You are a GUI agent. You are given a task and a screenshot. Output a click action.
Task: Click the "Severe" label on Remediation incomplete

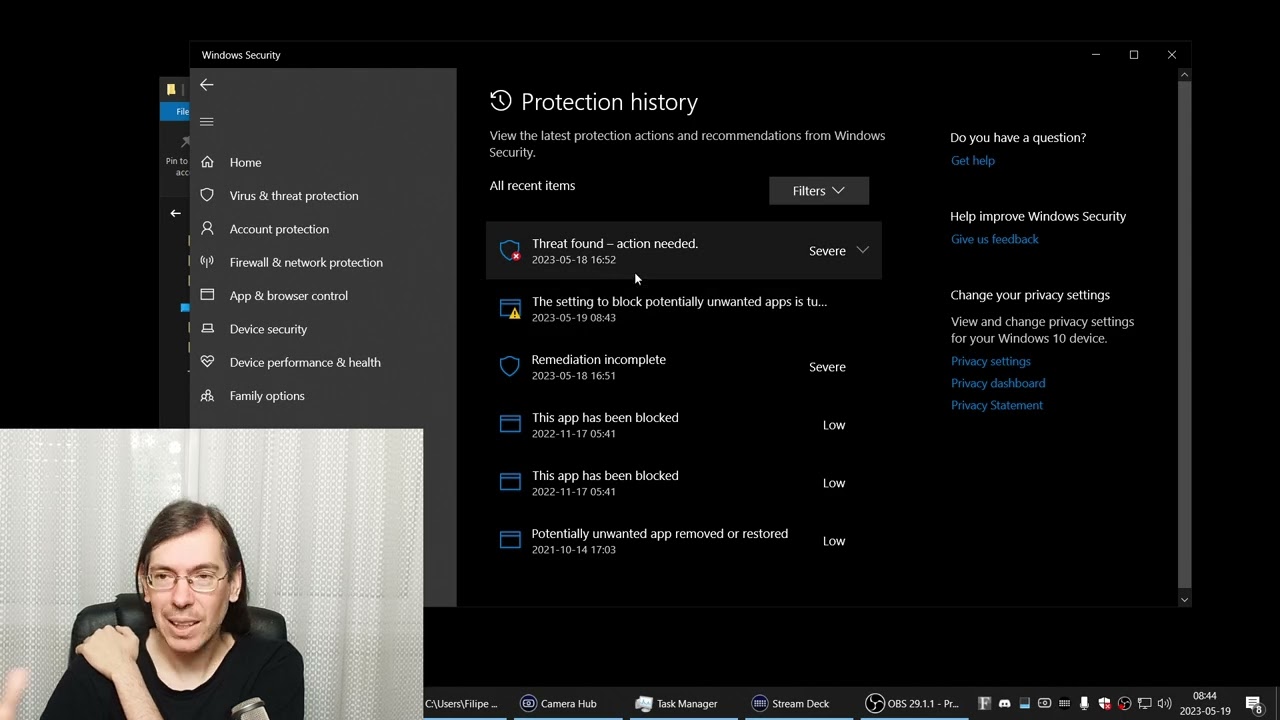click(x=827, y=367)
